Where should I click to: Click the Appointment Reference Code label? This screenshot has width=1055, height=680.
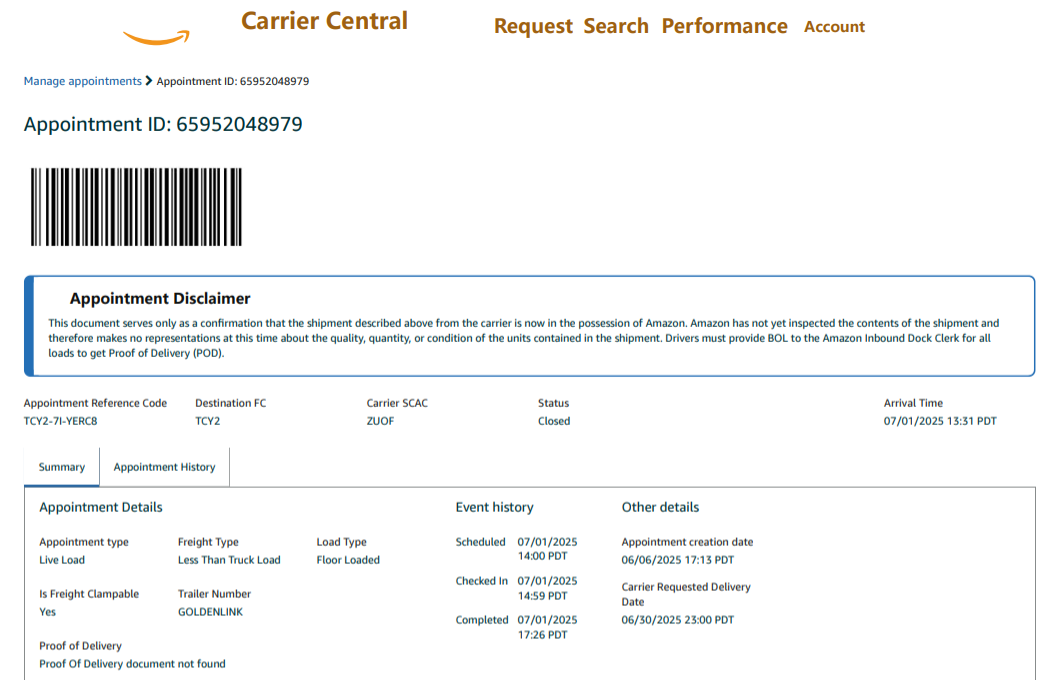click(x=96, y=403)
